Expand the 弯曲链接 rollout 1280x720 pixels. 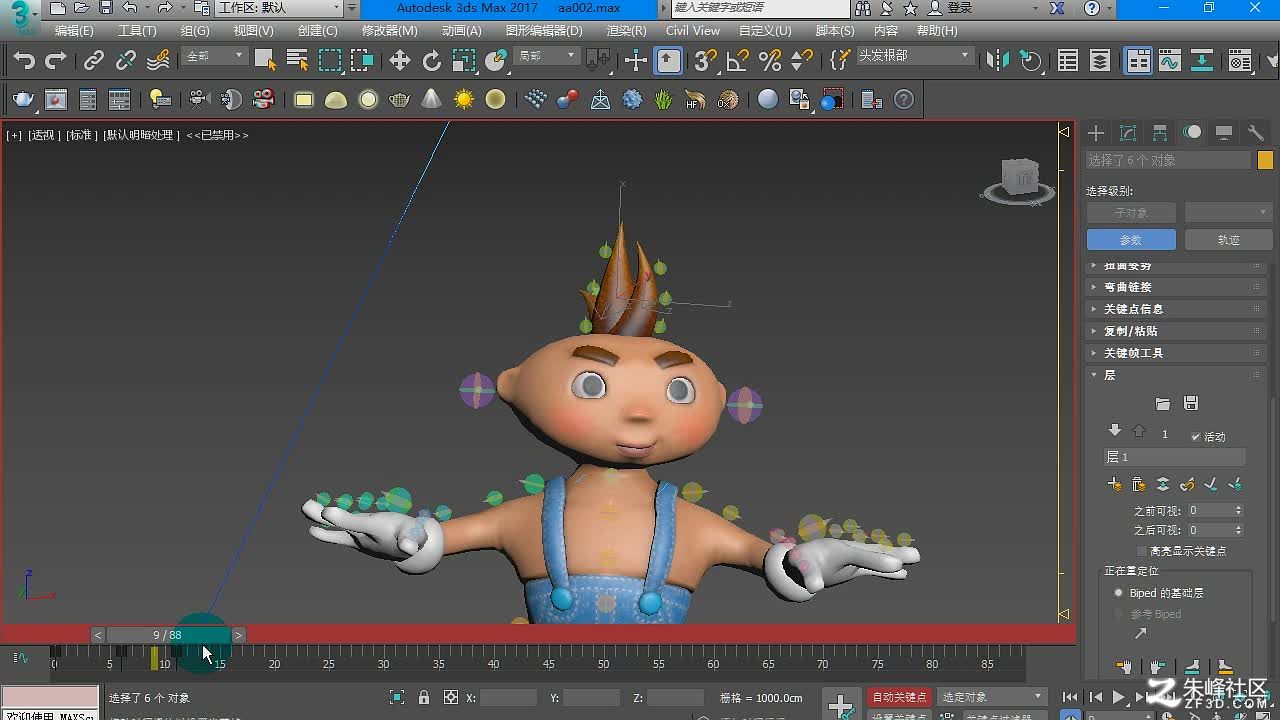pos(1175,287)
